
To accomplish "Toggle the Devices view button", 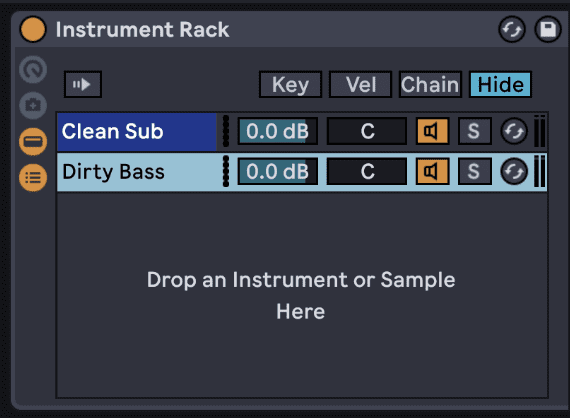I will [x=33, y=141].
